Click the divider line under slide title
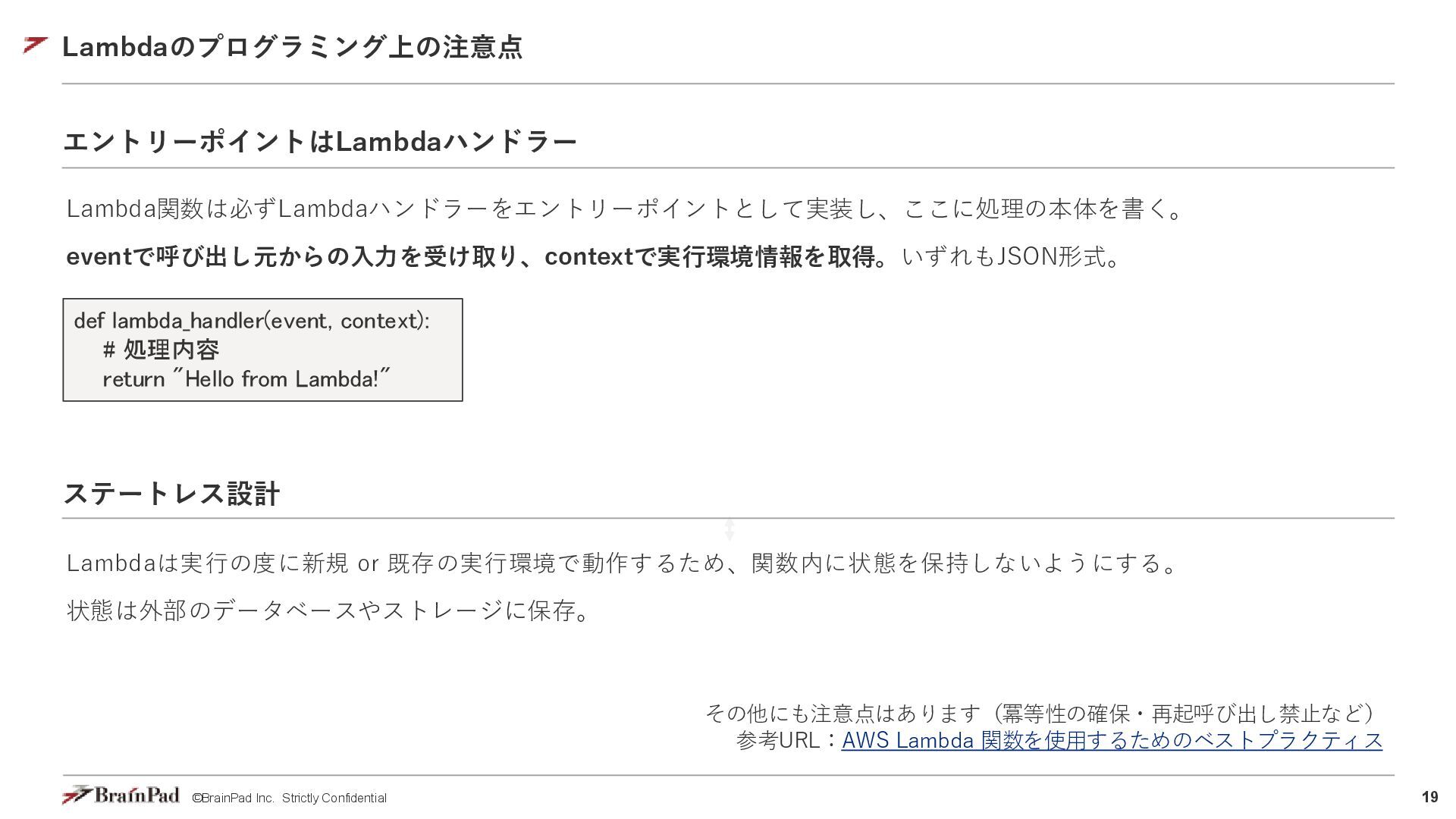Image resolution: width=1456 pixels, height=819 pixels. coord(728,83)
